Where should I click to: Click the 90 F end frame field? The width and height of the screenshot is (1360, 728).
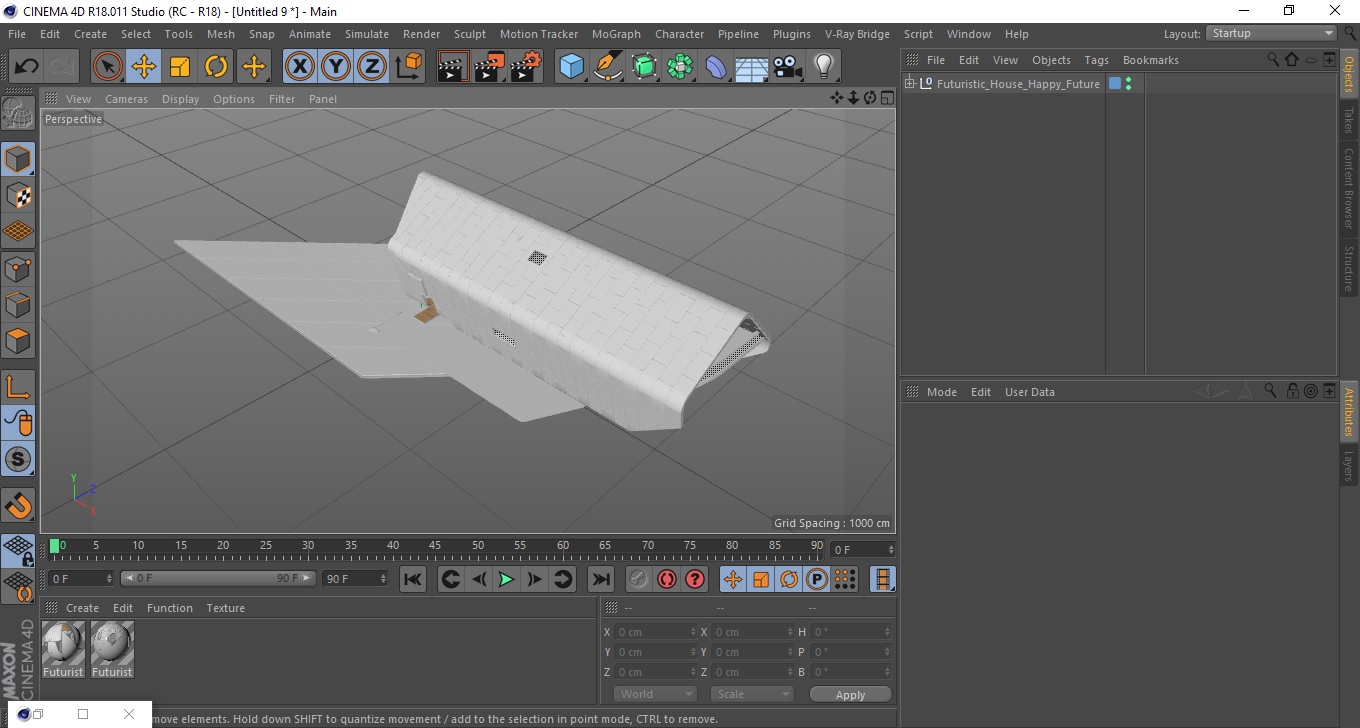(x=355, y=578)
